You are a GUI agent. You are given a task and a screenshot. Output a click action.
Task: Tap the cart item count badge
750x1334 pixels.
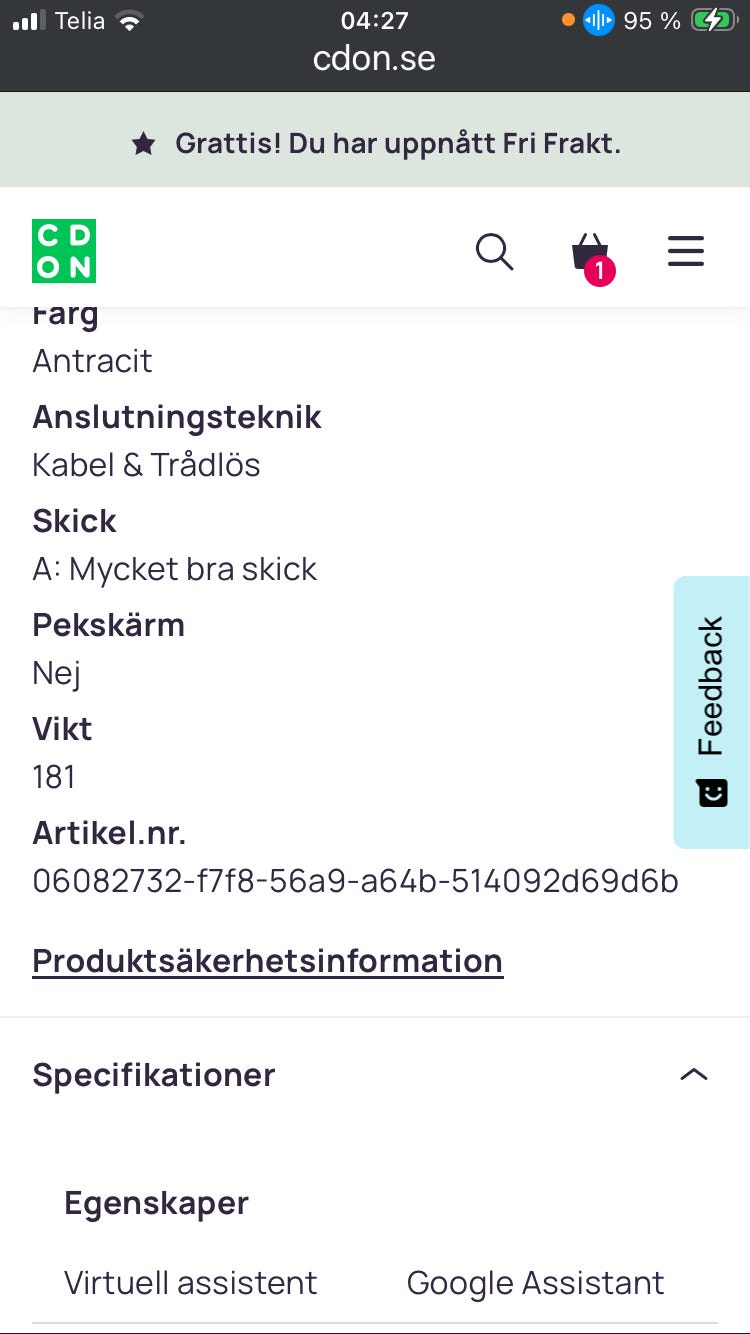tap(600, 270)
